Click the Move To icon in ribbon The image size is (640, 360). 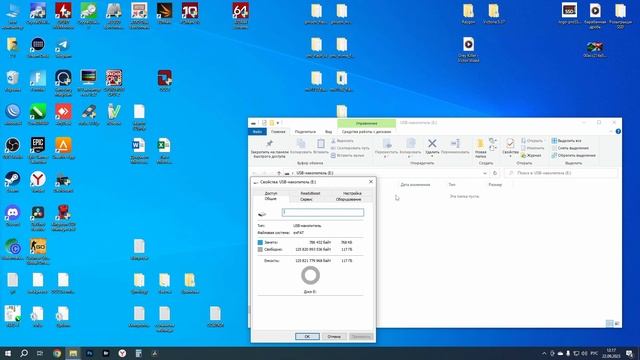point(387,143)
